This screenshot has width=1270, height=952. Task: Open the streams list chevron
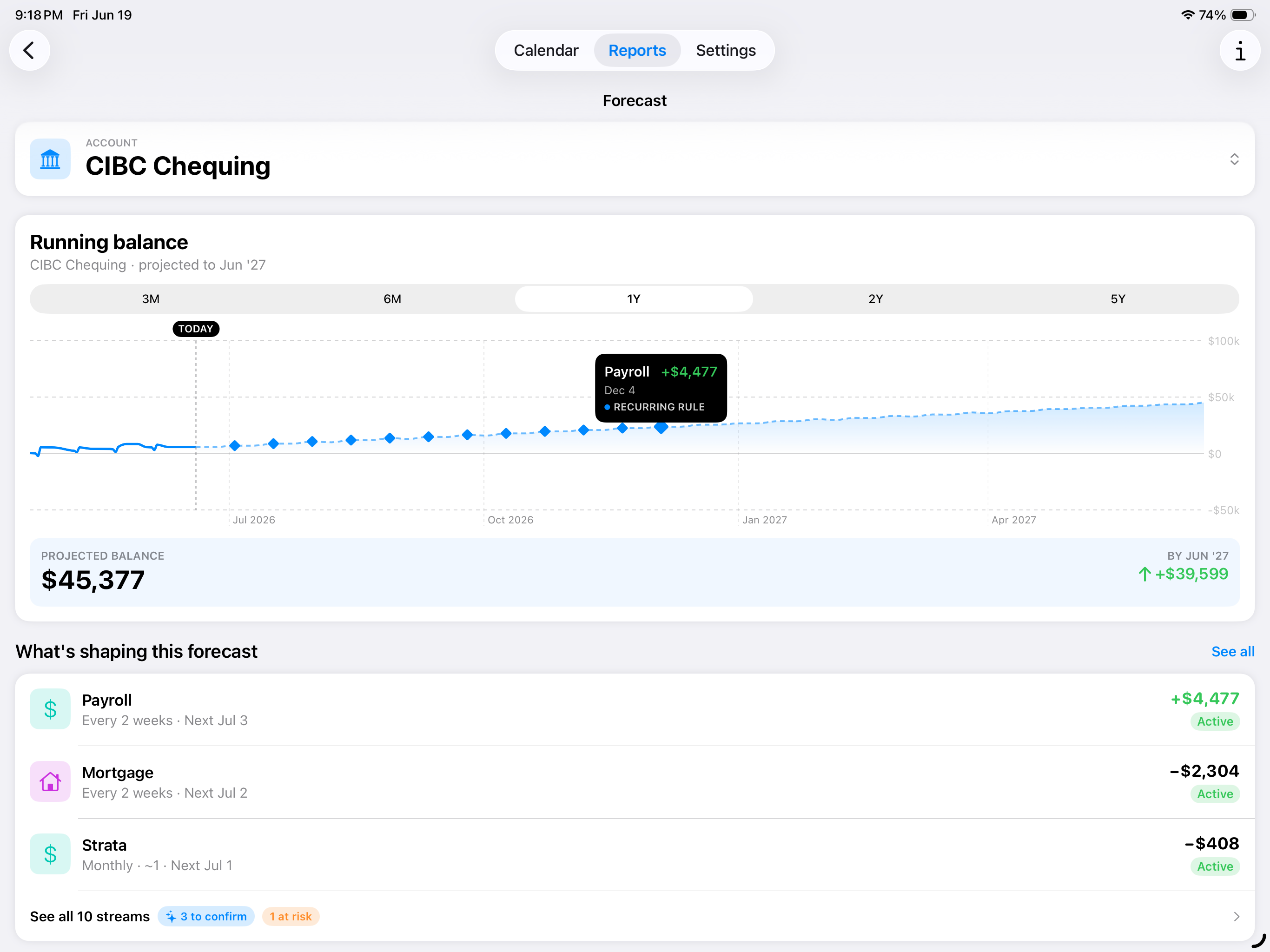coord(1236,916)
